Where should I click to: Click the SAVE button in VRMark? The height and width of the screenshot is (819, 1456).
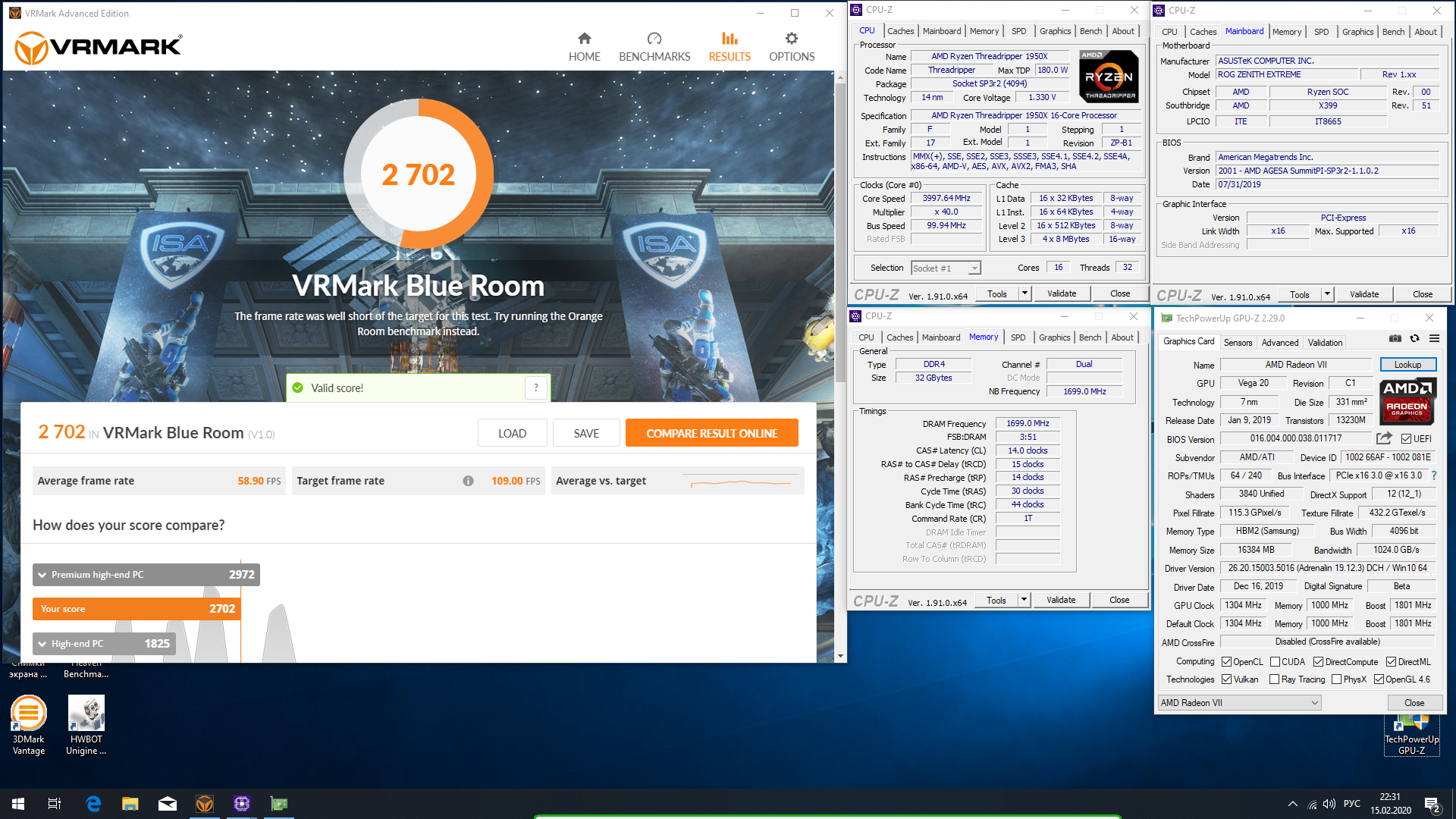[586, 434]
